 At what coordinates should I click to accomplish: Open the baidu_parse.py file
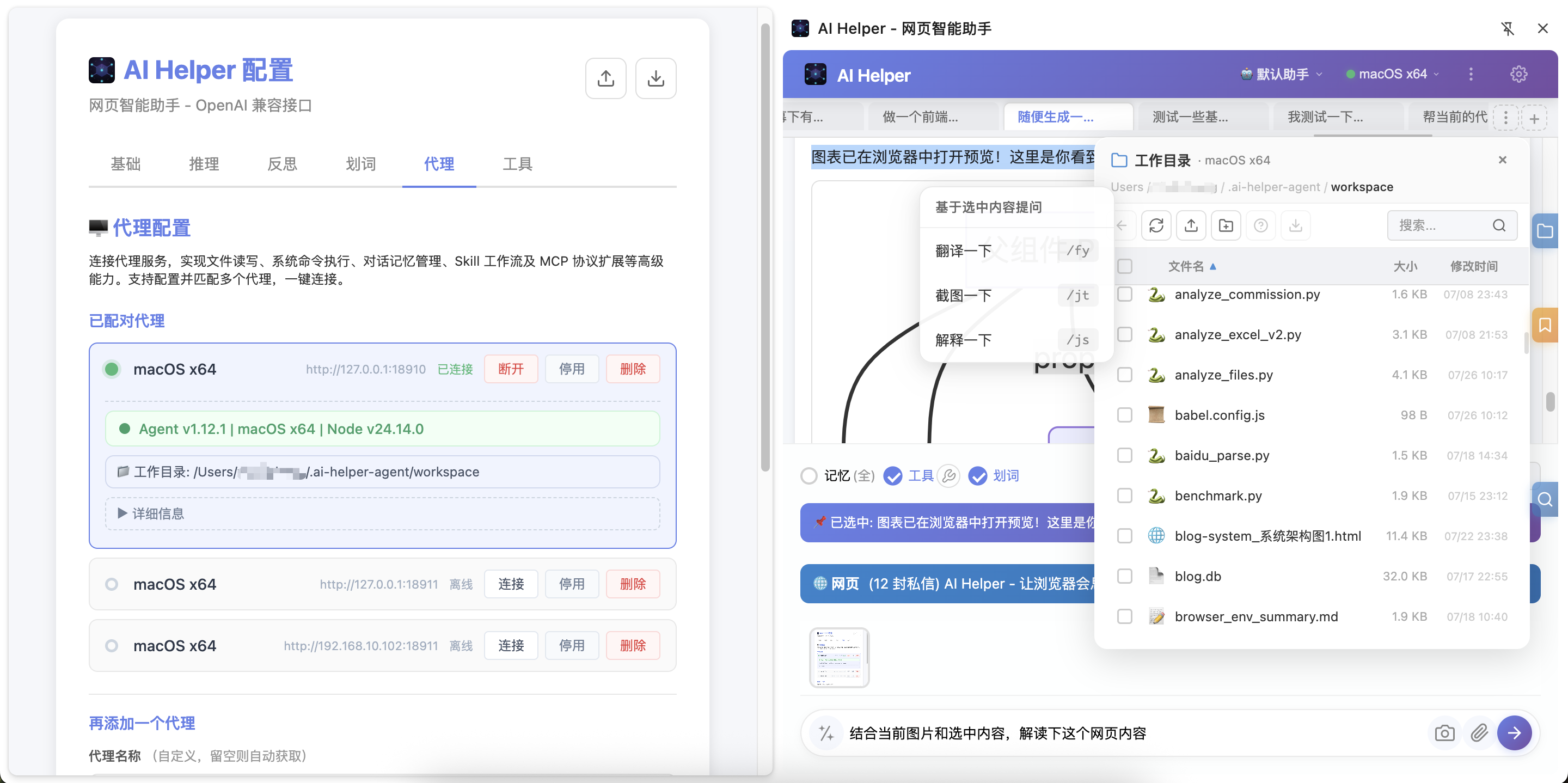(x=1222, y=455)
